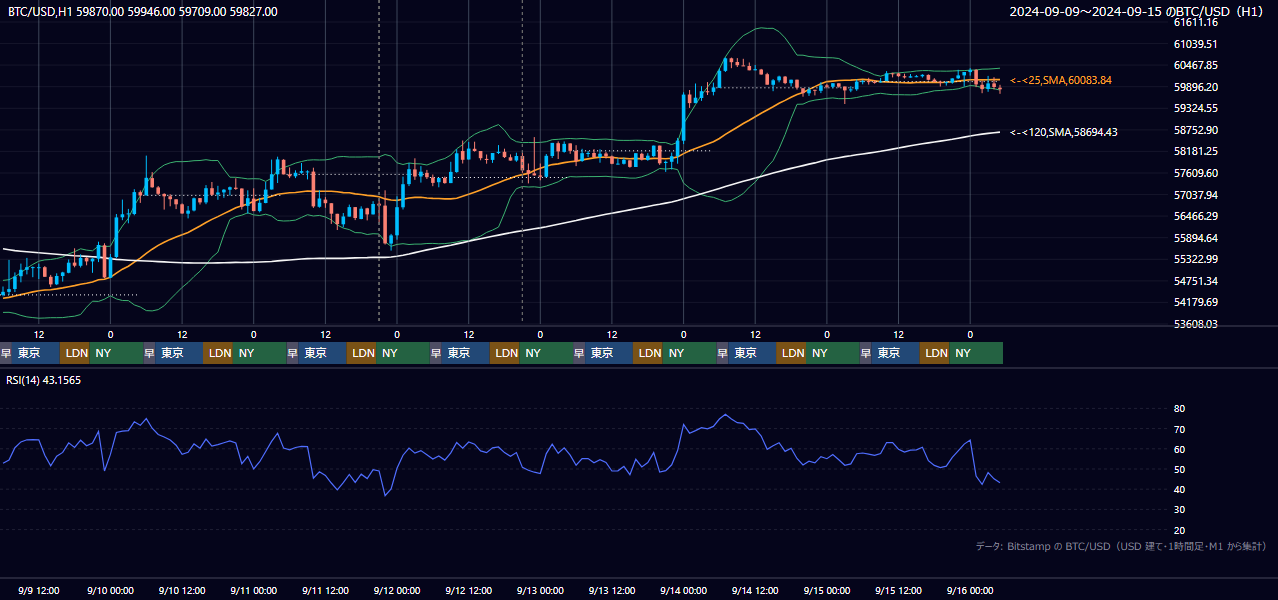This screenshot has width=1278, height=600.
Task: Click price axis value 57609.60
Action: point(1195,173)
